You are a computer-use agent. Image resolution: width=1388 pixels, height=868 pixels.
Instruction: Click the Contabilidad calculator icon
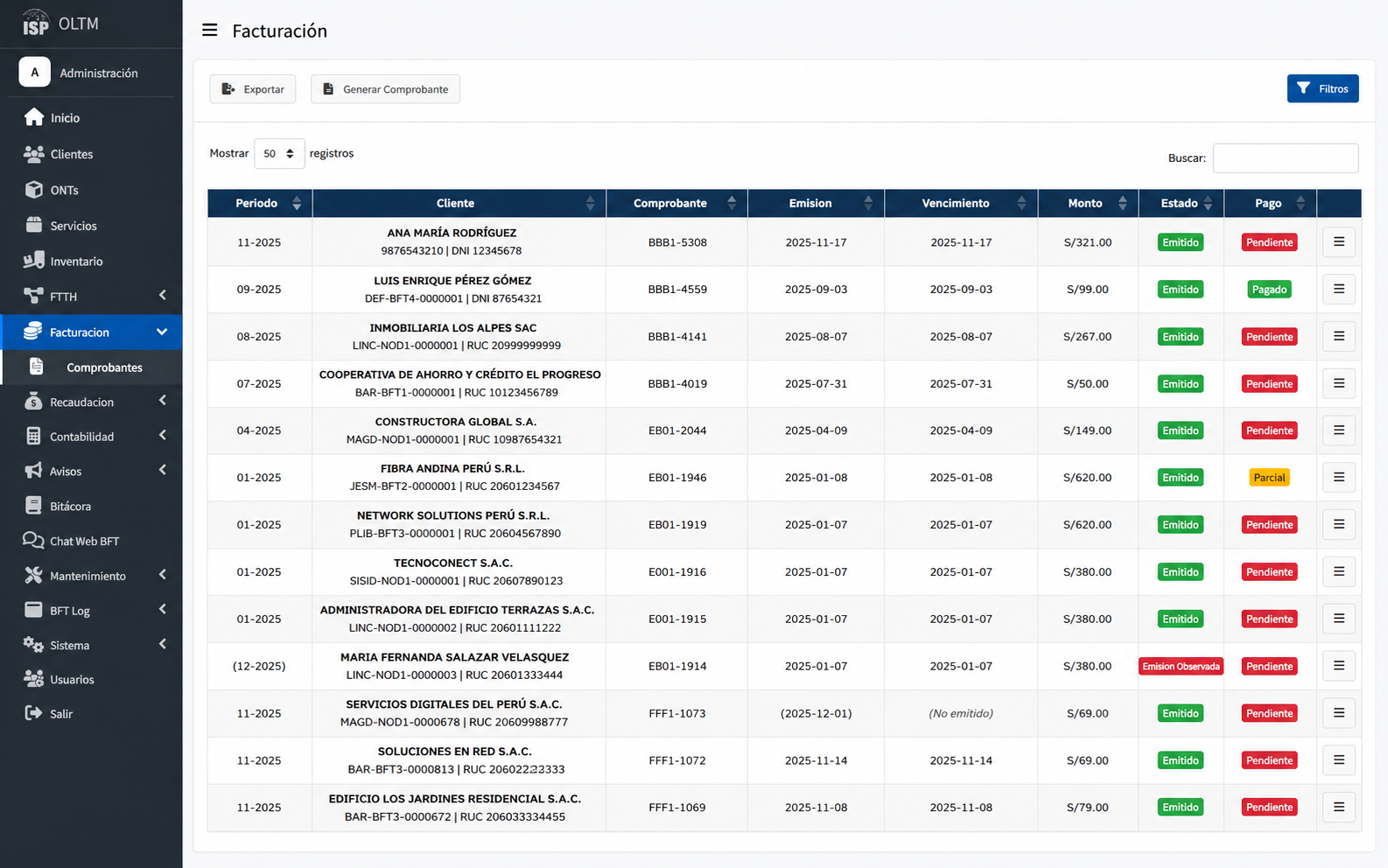tap(33, 436)
